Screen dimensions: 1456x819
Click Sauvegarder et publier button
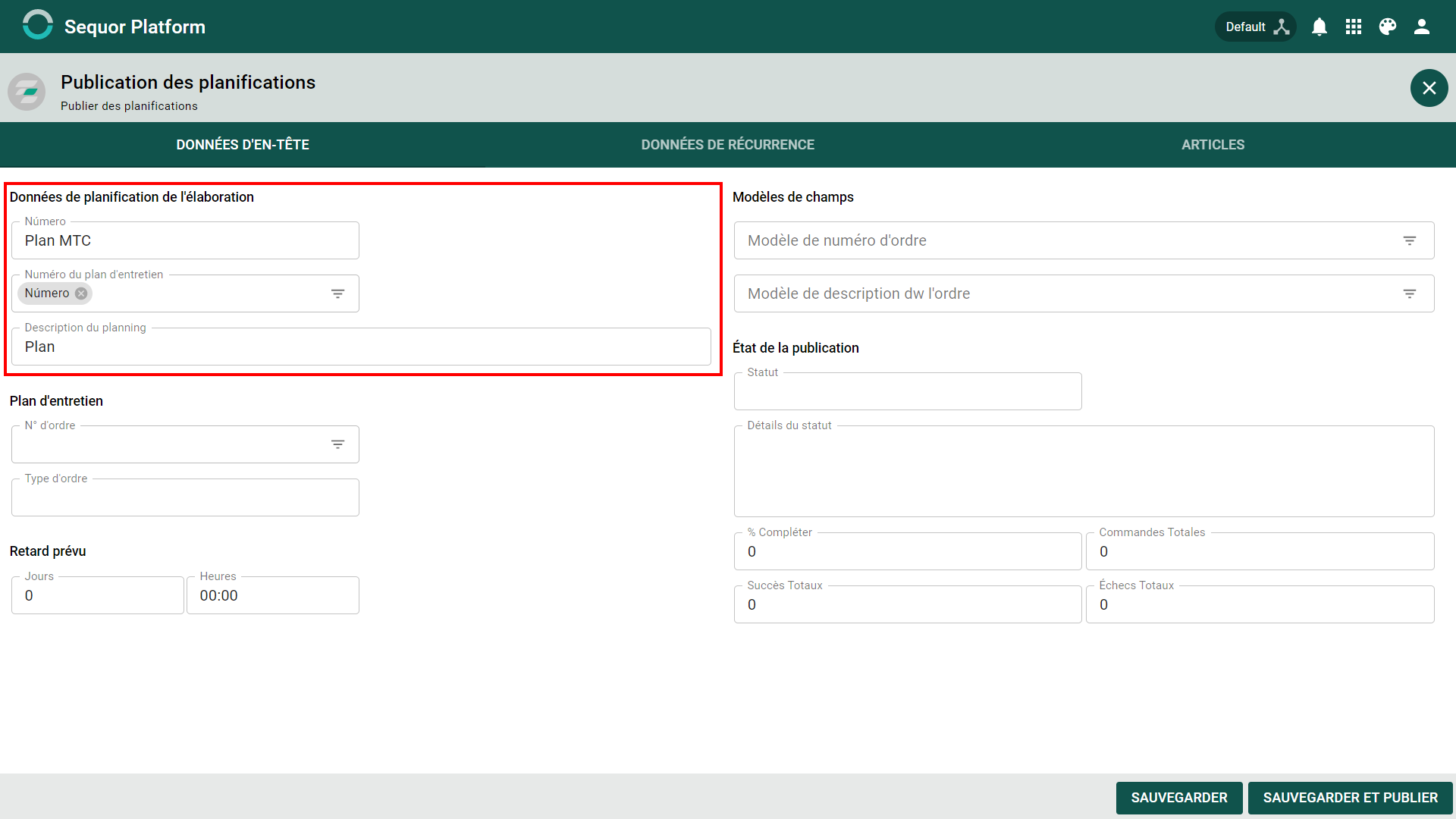point(1351,798)
